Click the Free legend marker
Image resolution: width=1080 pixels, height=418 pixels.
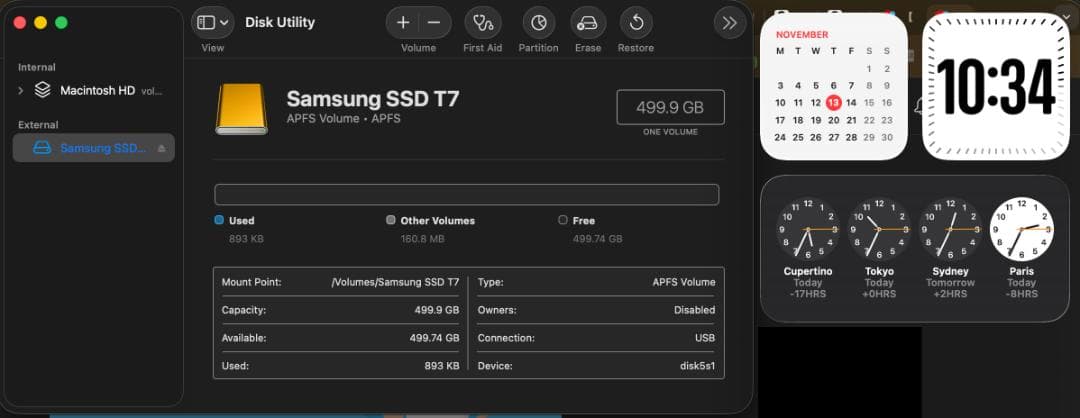(x=563, y=220)
